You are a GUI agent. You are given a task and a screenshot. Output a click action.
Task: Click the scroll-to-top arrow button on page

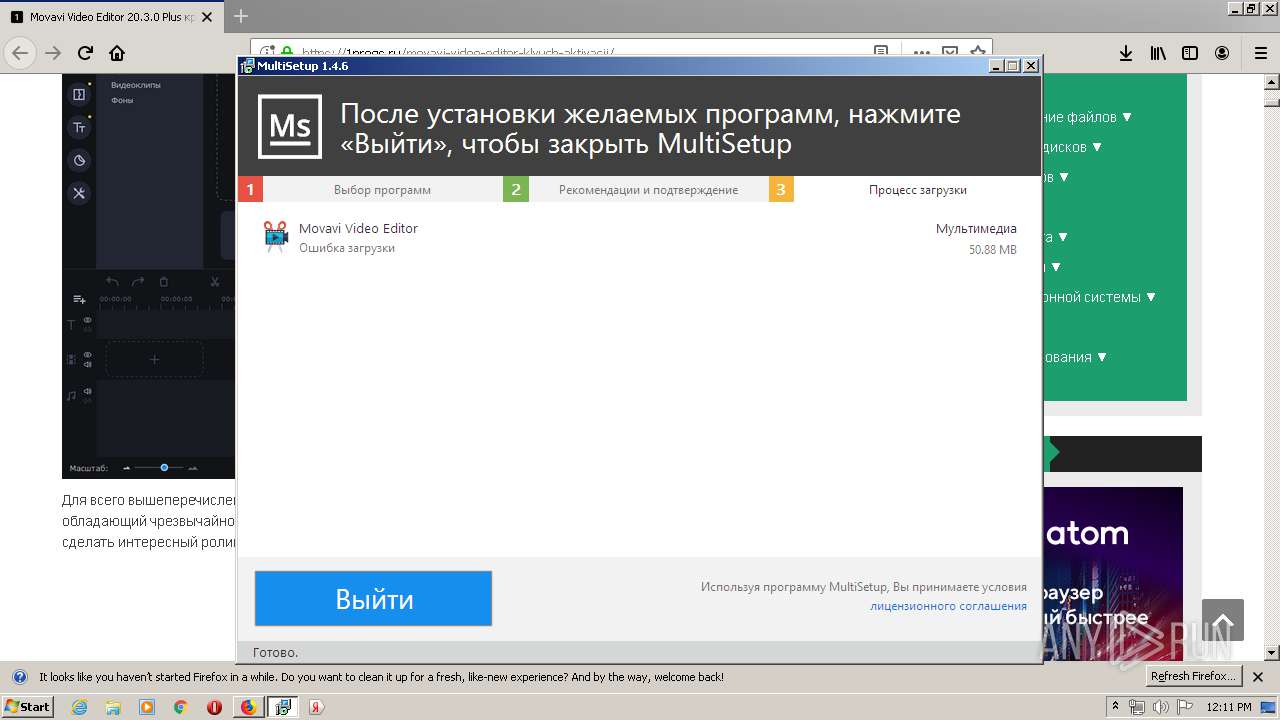pos(1223,620)
